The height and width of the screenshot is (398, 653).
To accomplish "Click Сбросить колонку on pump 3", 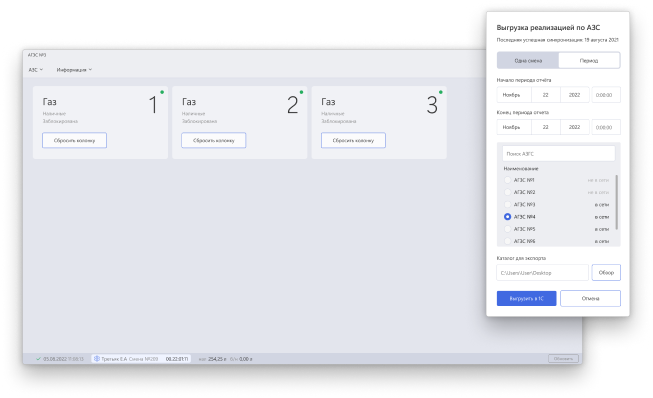I will (353, 140).
